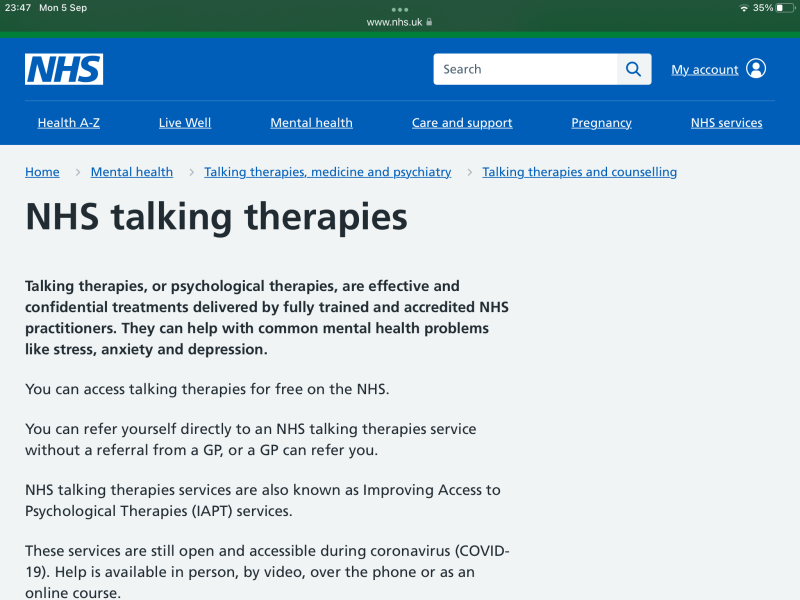The width and height of the screenshot is (800, 600).
Task: Click the bold introductory paragraph
Action: [x=267, y=317]
